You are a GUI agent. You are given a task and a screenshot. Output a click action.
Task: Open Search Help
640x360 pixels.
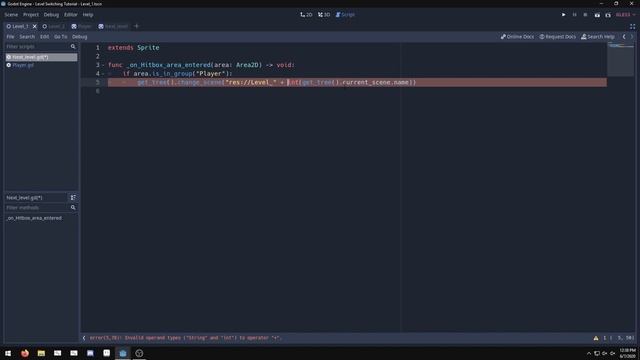[598, 37]
